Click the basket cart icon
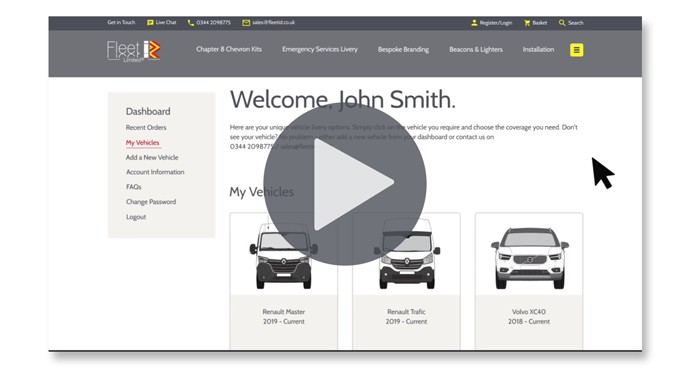The width and height of the screenshot is (690, 368). pyautogui.click(x=527, y=22)
